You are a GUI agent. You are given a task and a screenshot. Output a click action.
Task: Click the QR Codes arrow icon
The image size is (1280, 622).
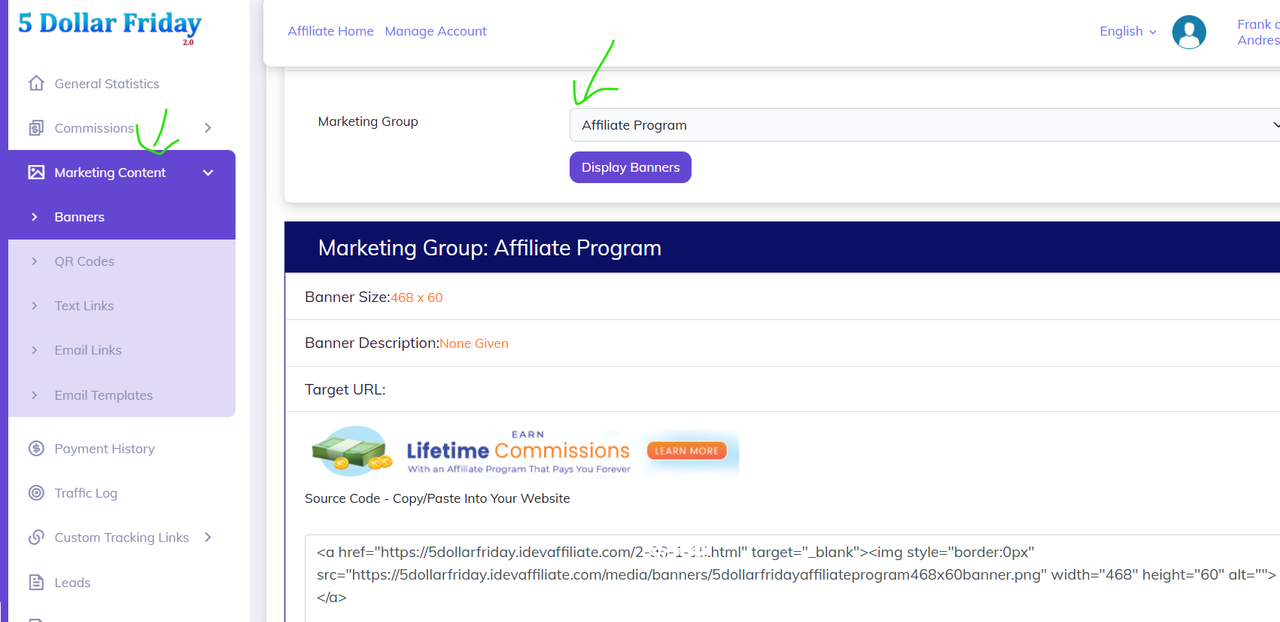click(x=35, y=261)
